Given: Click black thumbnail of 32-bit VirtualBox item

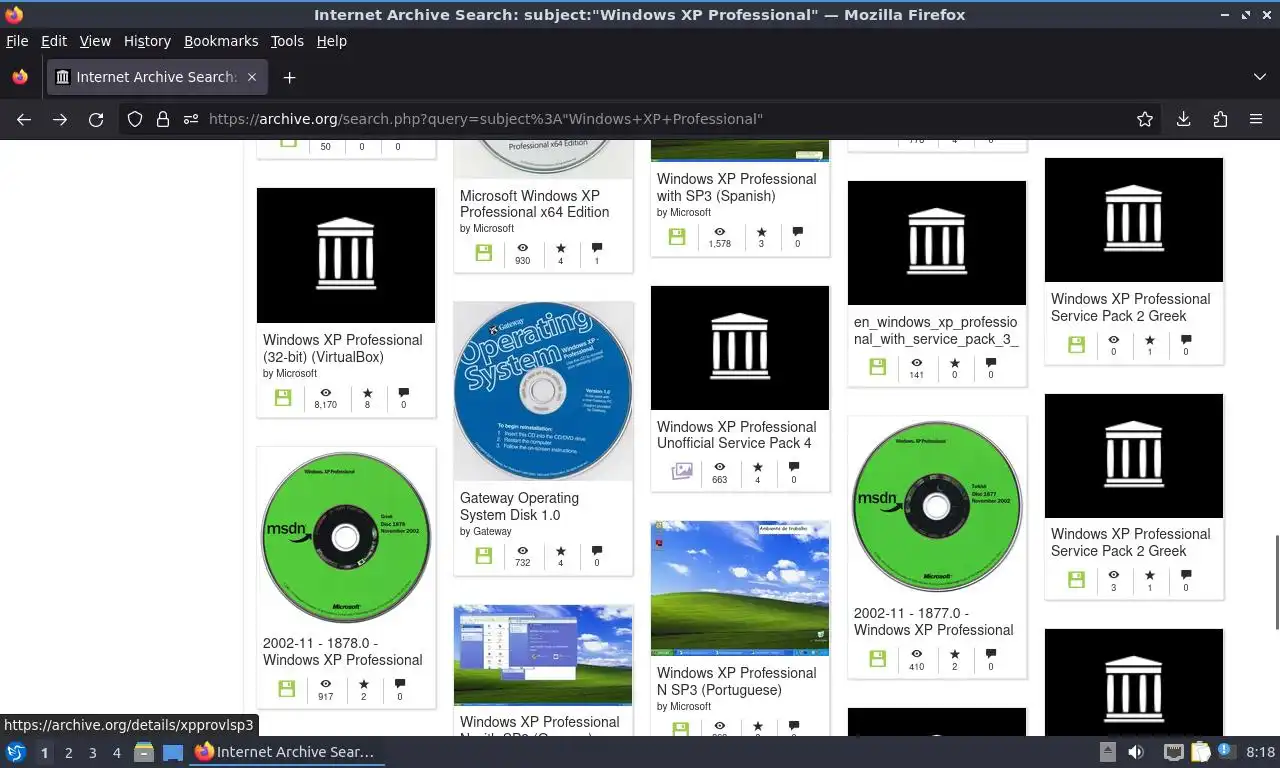Looking at the screenshot, I should pyautogui.click(x=346, y=255).
